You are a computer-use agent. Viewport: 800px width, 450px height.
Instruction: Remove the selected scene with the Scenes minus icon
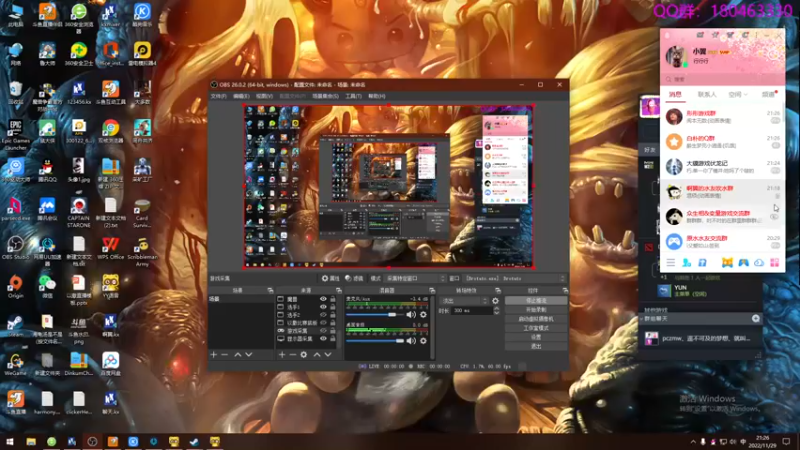225,355
